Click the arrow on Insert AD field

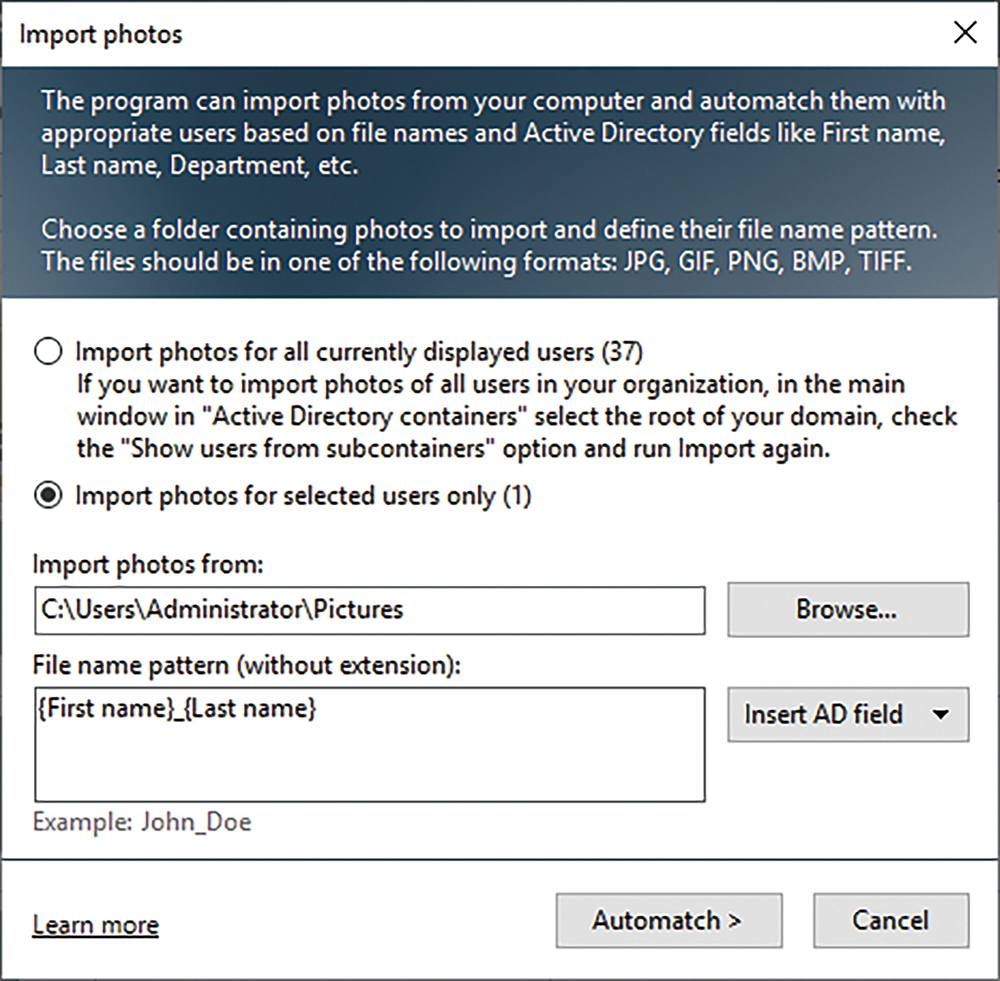pos(941,715)
